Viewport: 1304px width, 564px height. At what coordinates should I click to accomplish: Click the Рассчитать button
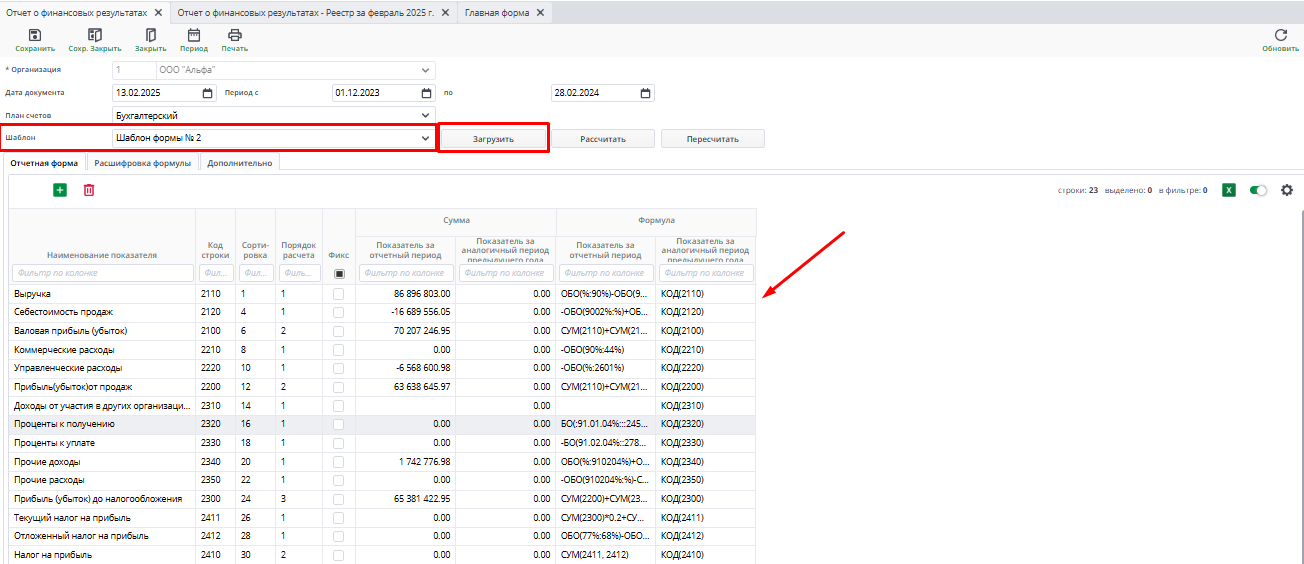pyautogui.click(x=603, y=139)
